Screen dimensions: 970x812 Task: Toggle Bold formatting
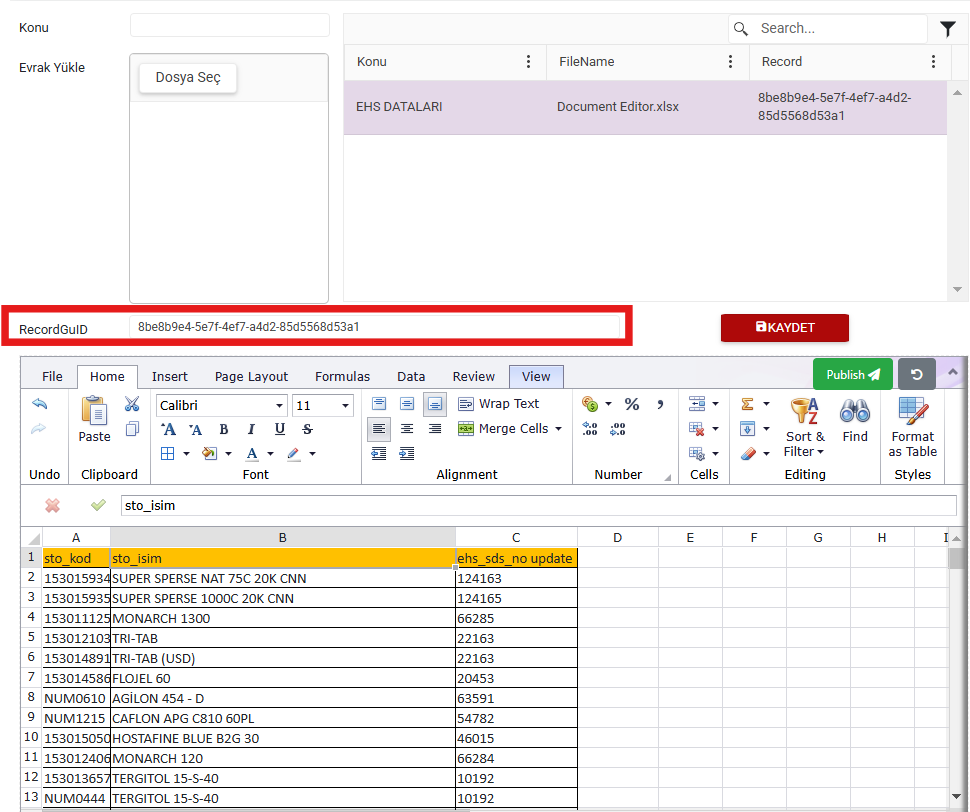[223, 429]
